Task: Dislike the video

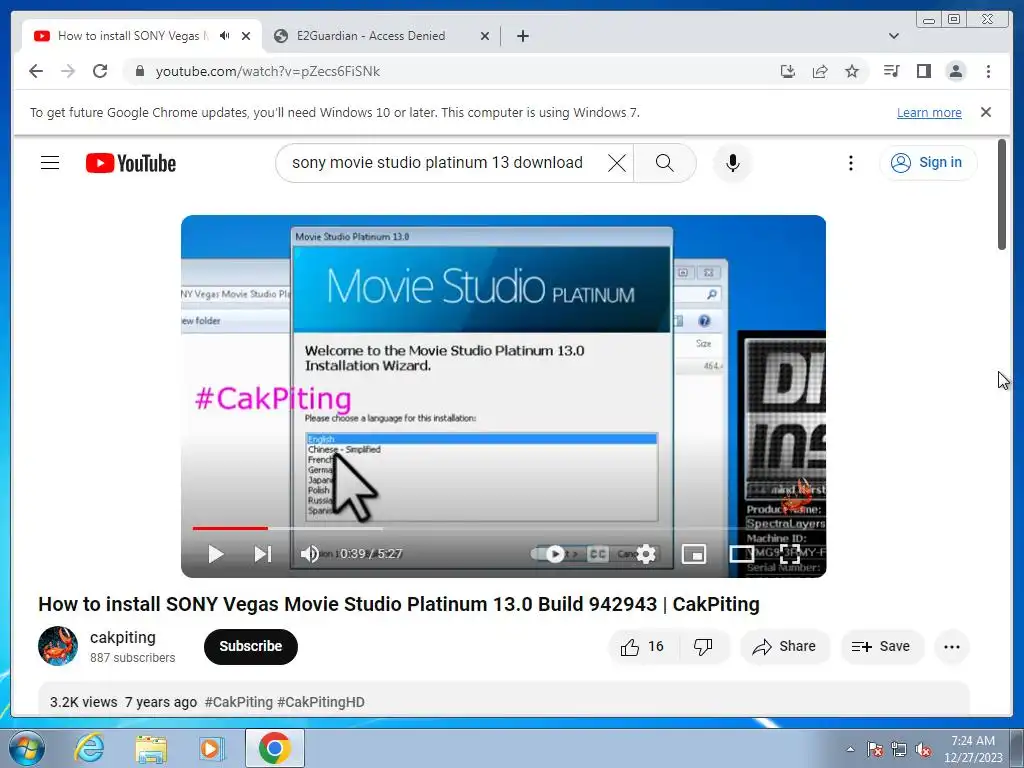Action: pyautogui.click(x=703, y=647)
